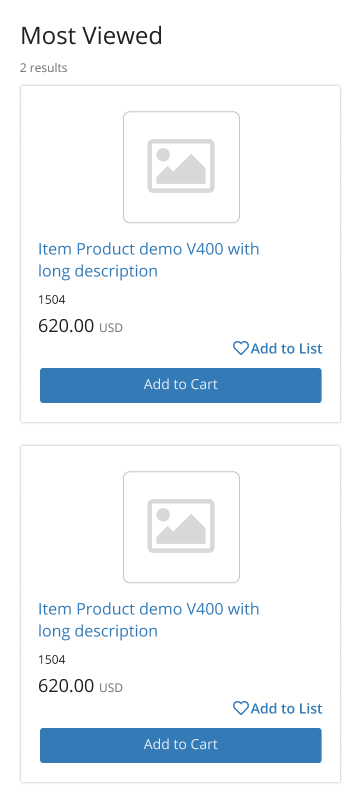Click SKU number 1504 in second card
The image size is (360, 811).
pyautogui.click(x=52, y=659)
